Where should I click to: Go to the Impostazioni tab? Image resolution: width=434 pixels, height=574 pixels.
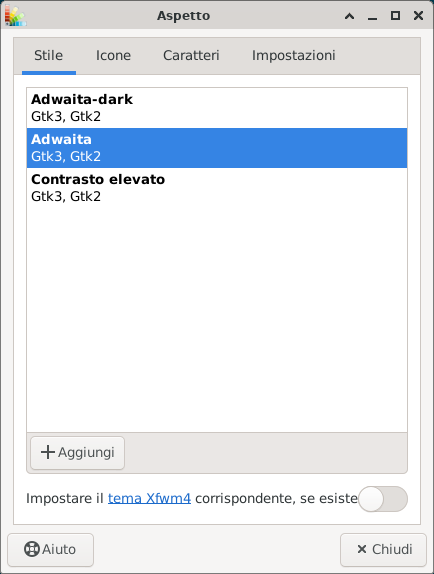click(x=293, y=56)
